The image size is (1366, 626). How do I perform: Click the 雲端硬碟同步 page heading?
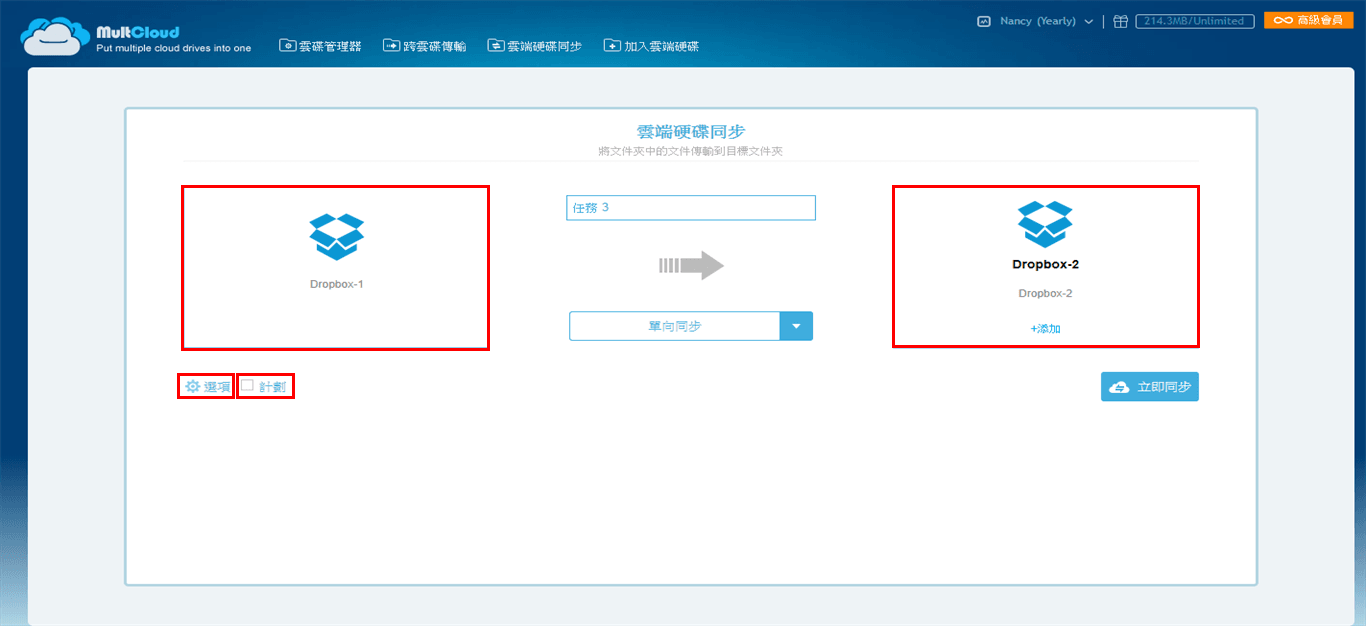click(691, 132)
